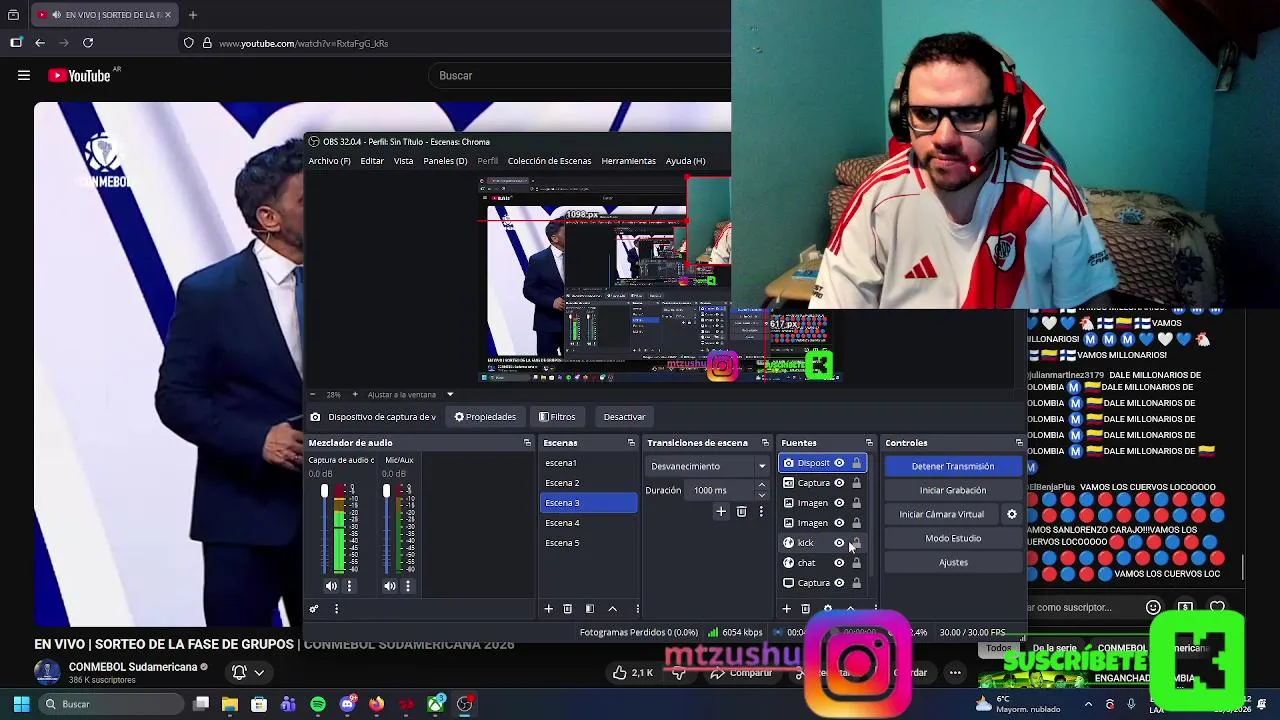This screenshot has width=1280, height=720.
Task: Expand the Desvanecimiento transition dropdown
Action: [x=762, y=466]
